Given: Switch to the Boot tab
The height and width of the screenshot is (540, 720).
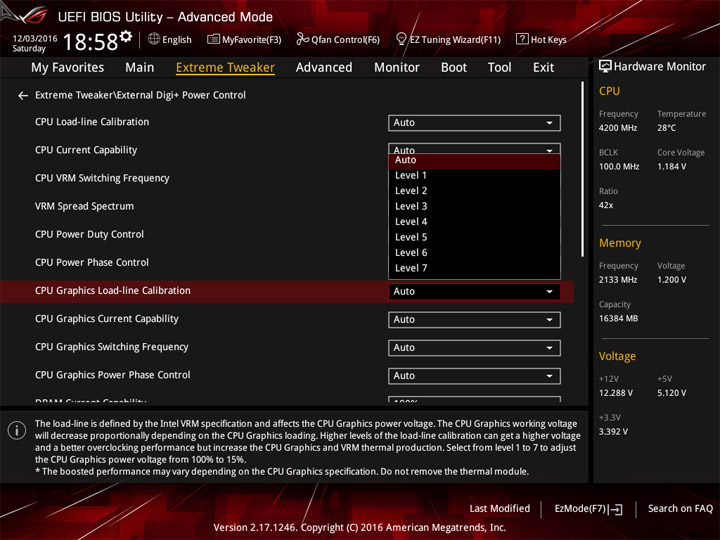Looking at the screenshot, I should [x=454, y=68].
